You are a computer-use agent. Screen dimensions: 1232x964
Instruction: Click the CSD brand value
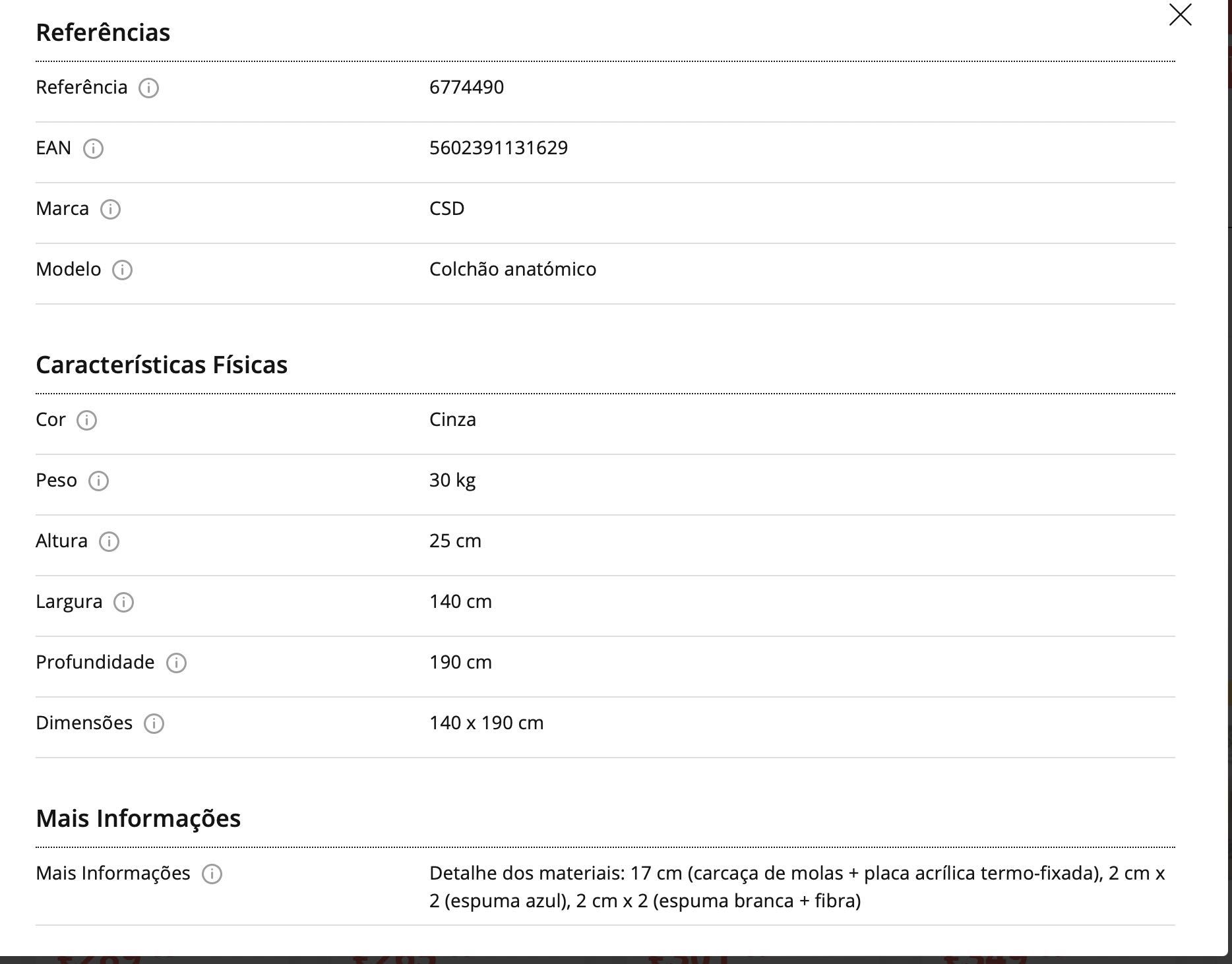pos(447,208)
